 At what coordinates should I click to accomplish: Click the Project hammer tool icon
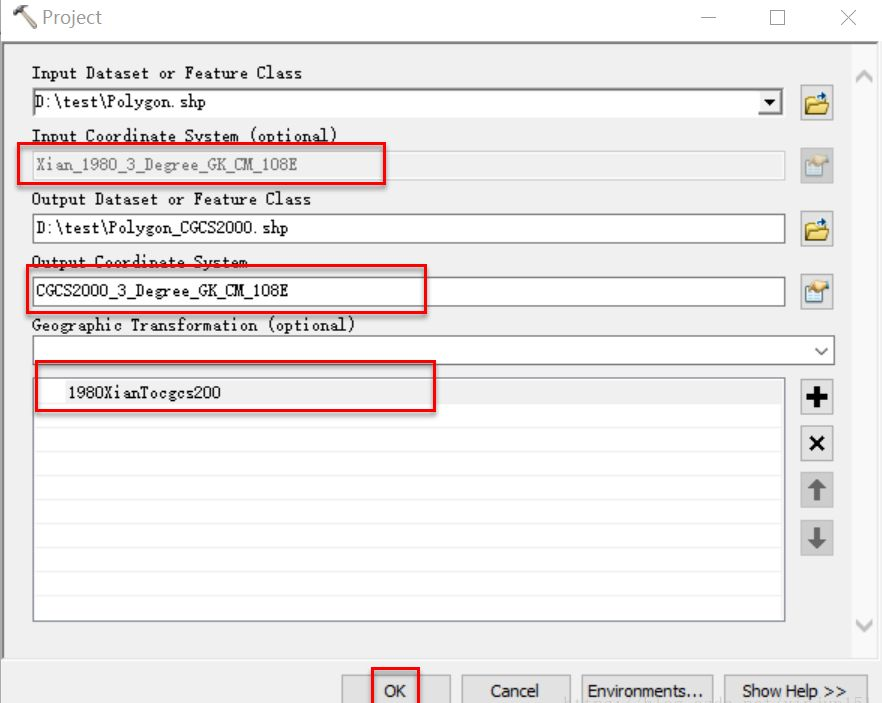[x=24, y=16]
